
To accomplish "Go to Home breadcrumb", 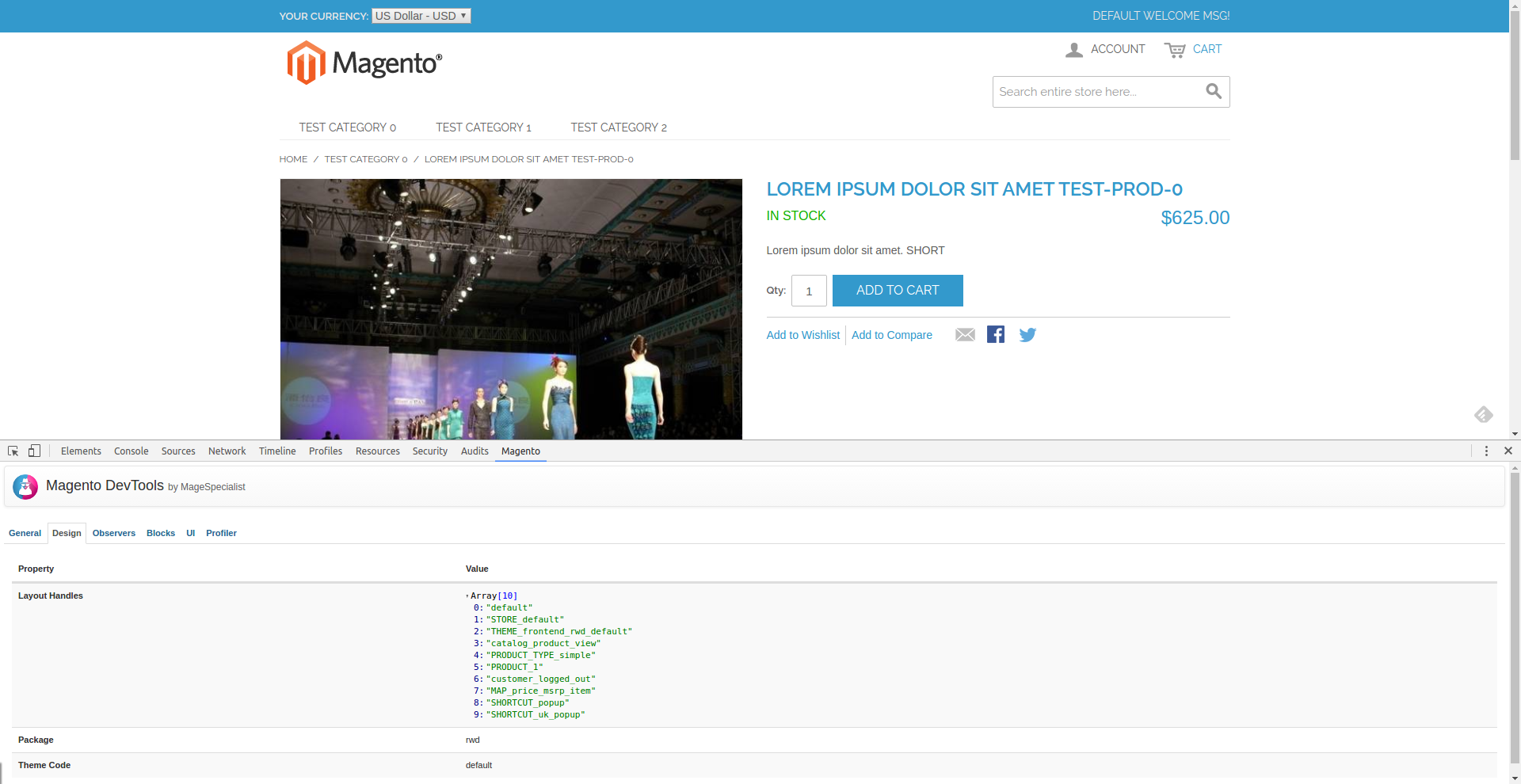I will coord(293,159).
